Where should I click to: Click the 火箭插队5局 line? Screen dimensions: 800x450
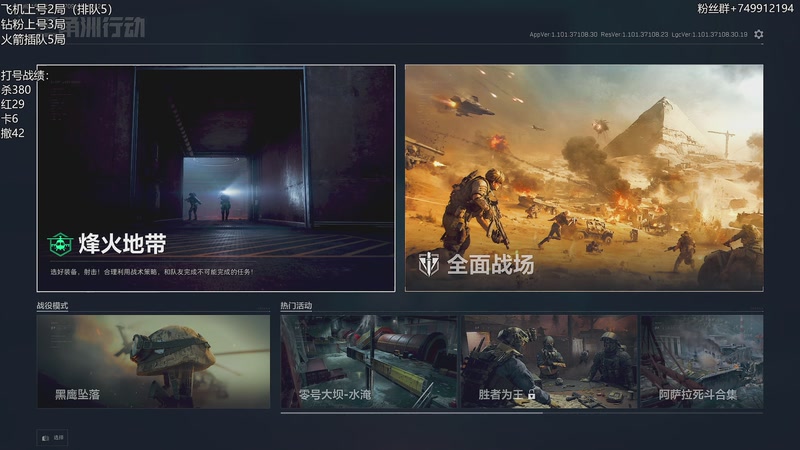coord(33,39)
